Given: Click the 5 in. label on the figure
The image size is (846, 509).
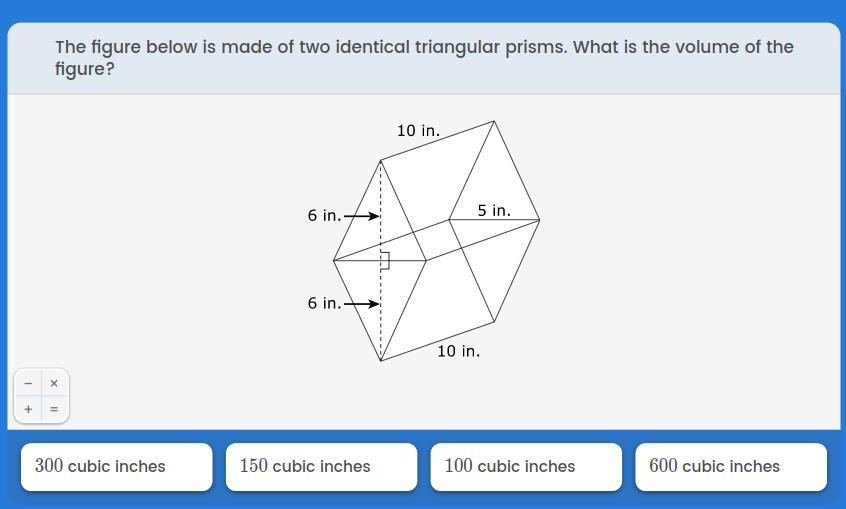Looking at the screenshot, I should click(x=494, y=211).
